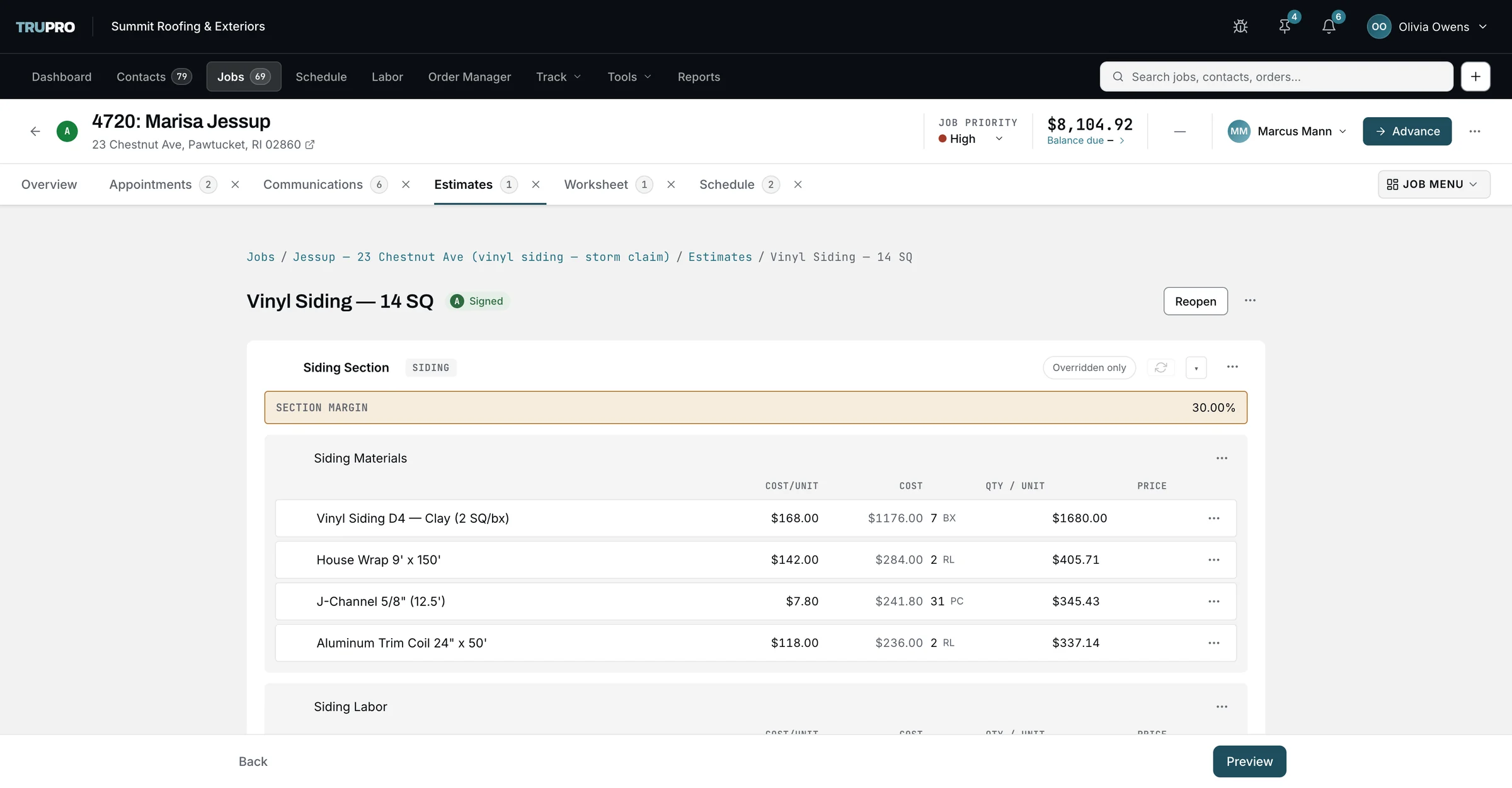Image resolution: width=1512 pixels, height=788 pixels.
Task: Open Siding Section more options ellipsis
Action: [x=1232, y=367]
